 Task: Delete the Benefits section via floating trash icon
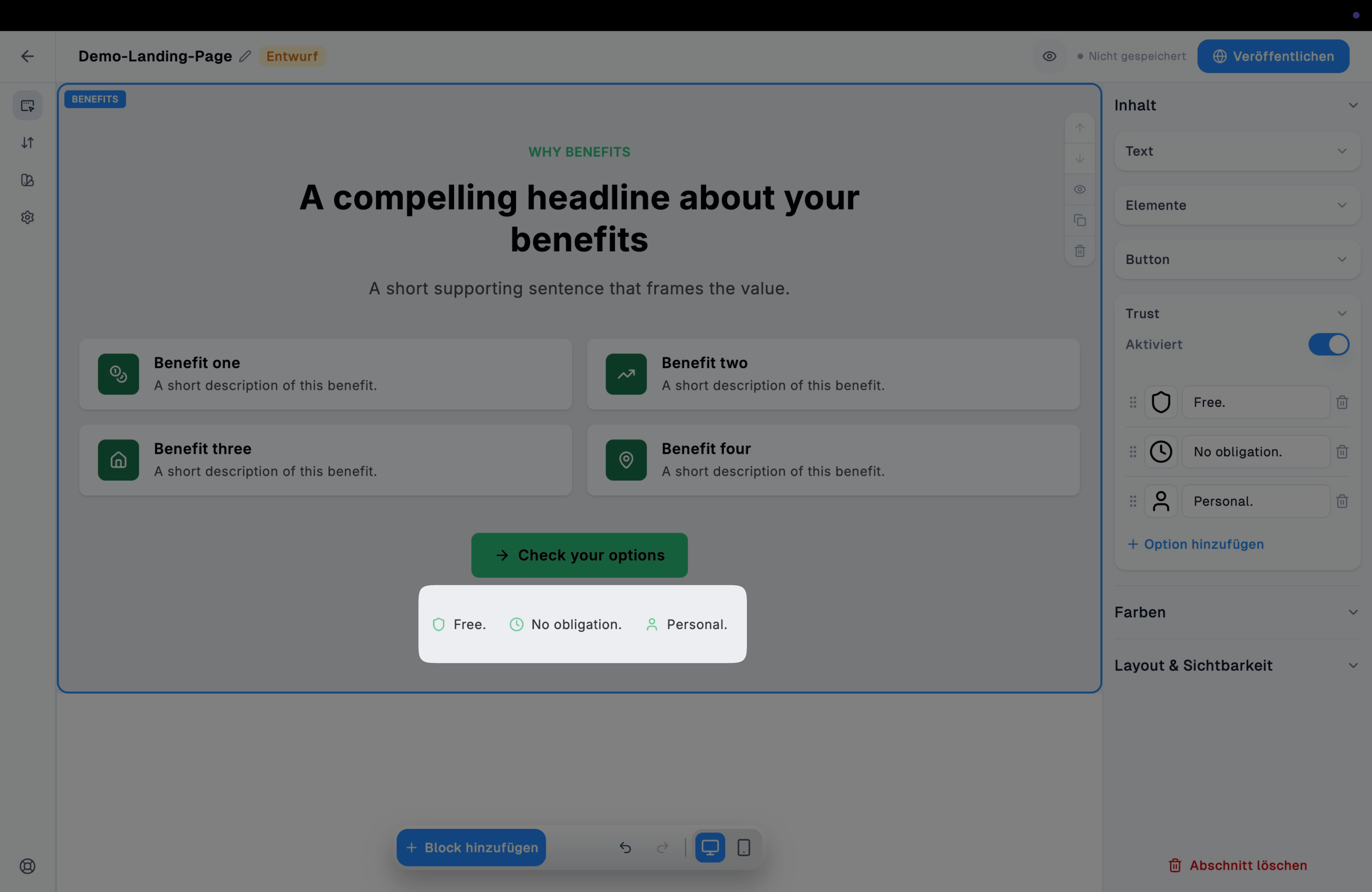pyautogui.click(x=1080, y=251)
